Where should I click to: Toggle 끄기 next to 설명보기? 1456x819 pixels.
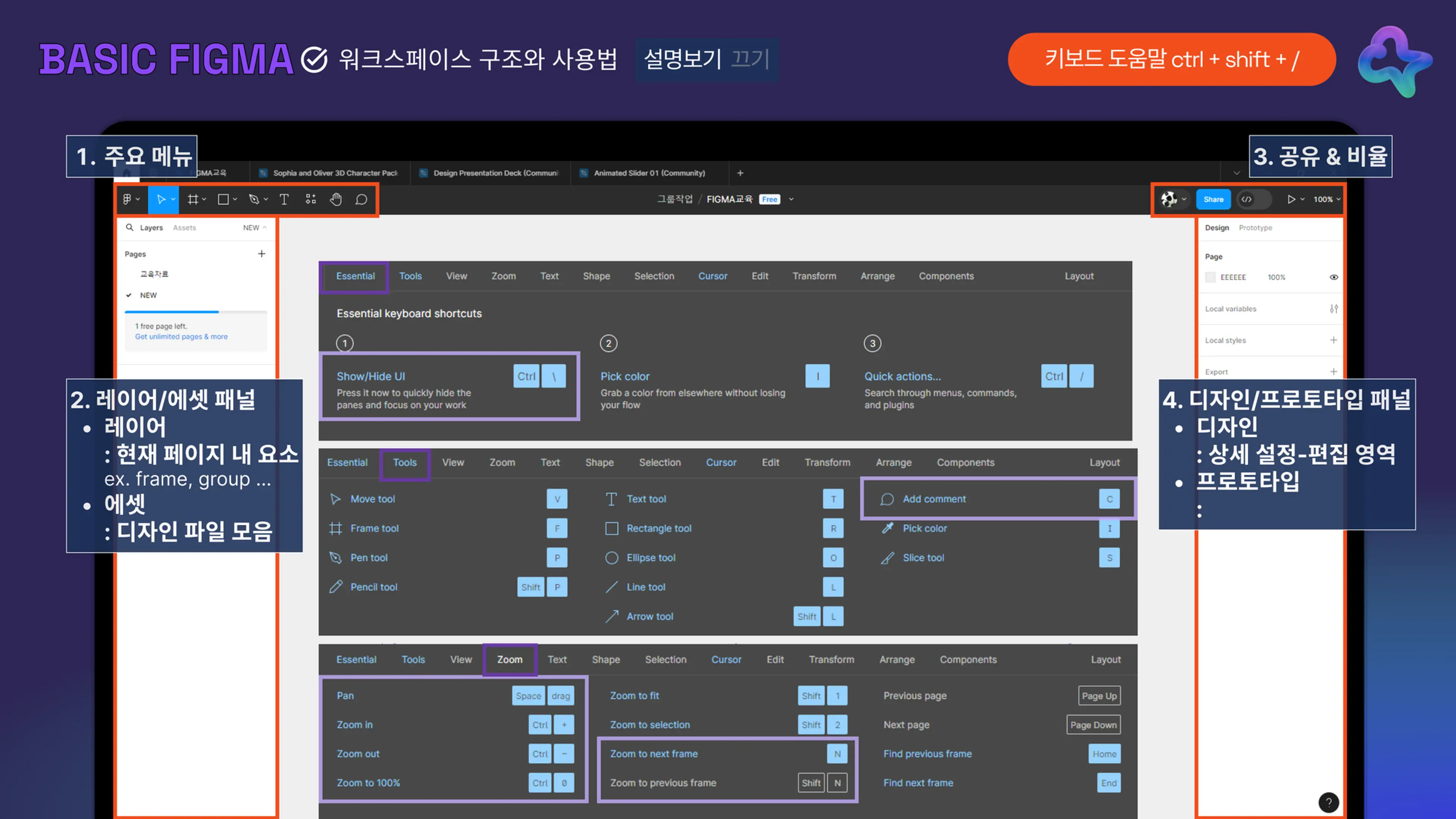[750, 59]
